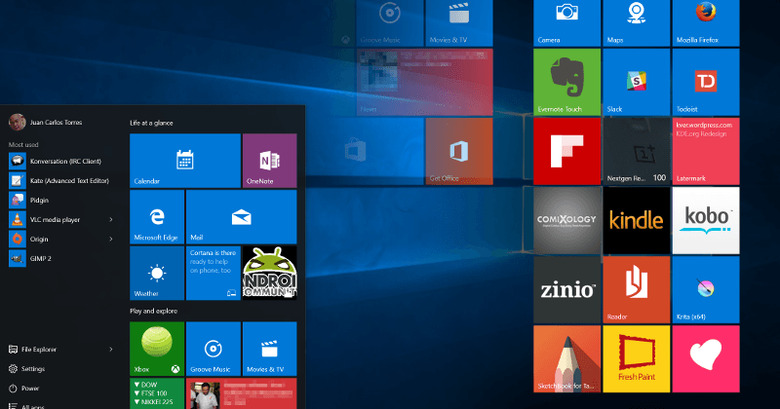Open the Camera tile
The image size is (780, 409).
coord(567,23)
